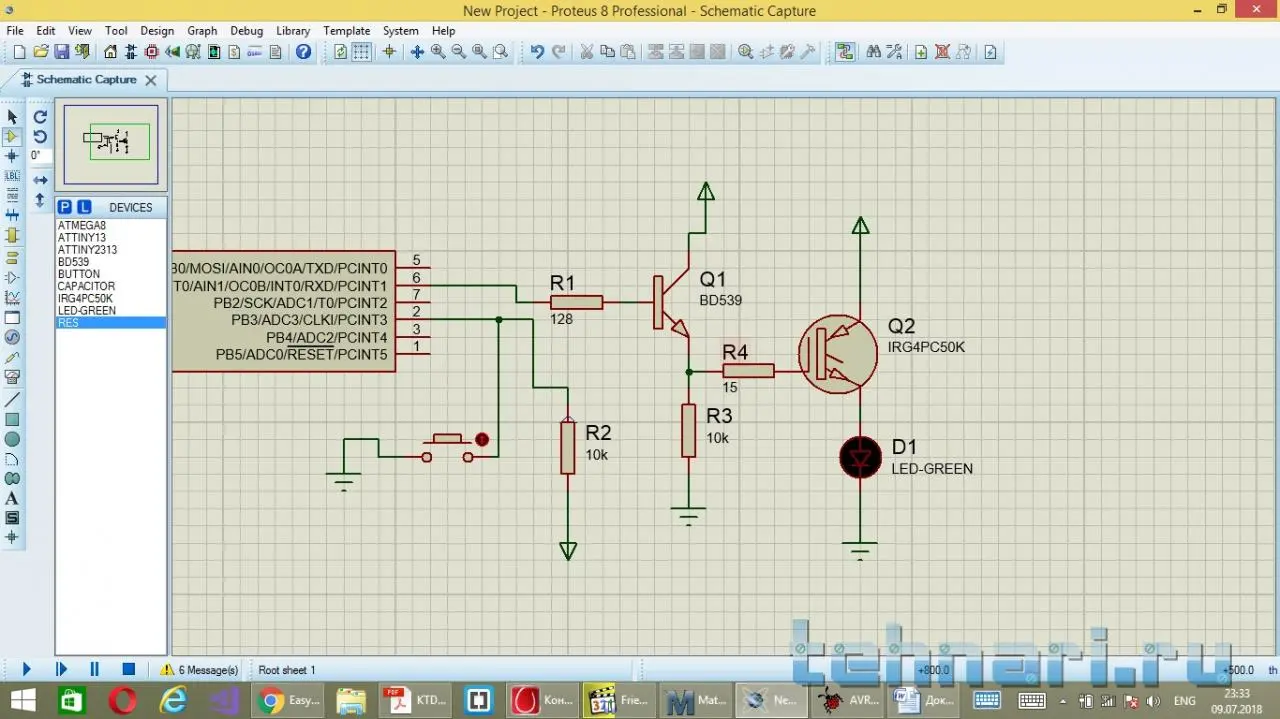Click the Save Project toolbar icon
Viewport: 1280px width, 719px height.
(x=62, y=52)
